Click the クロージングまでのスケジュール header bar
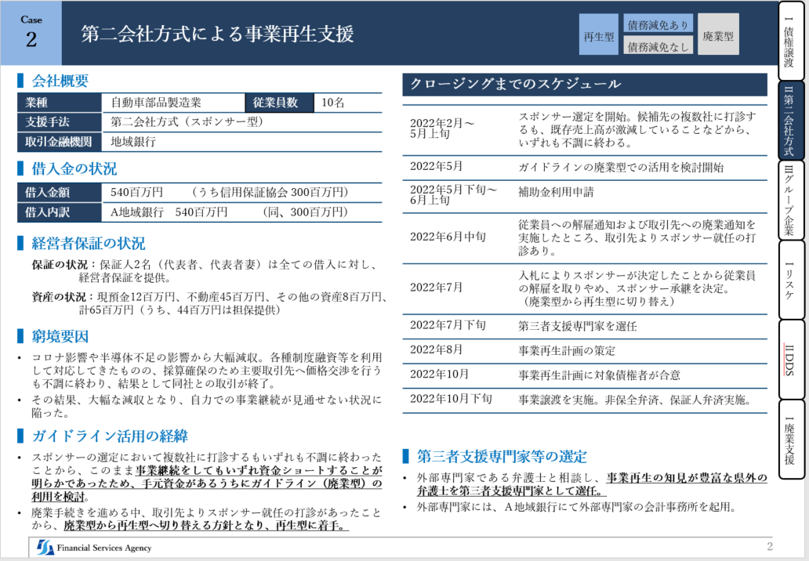809x561 pixels. click(x=585, y=85)
